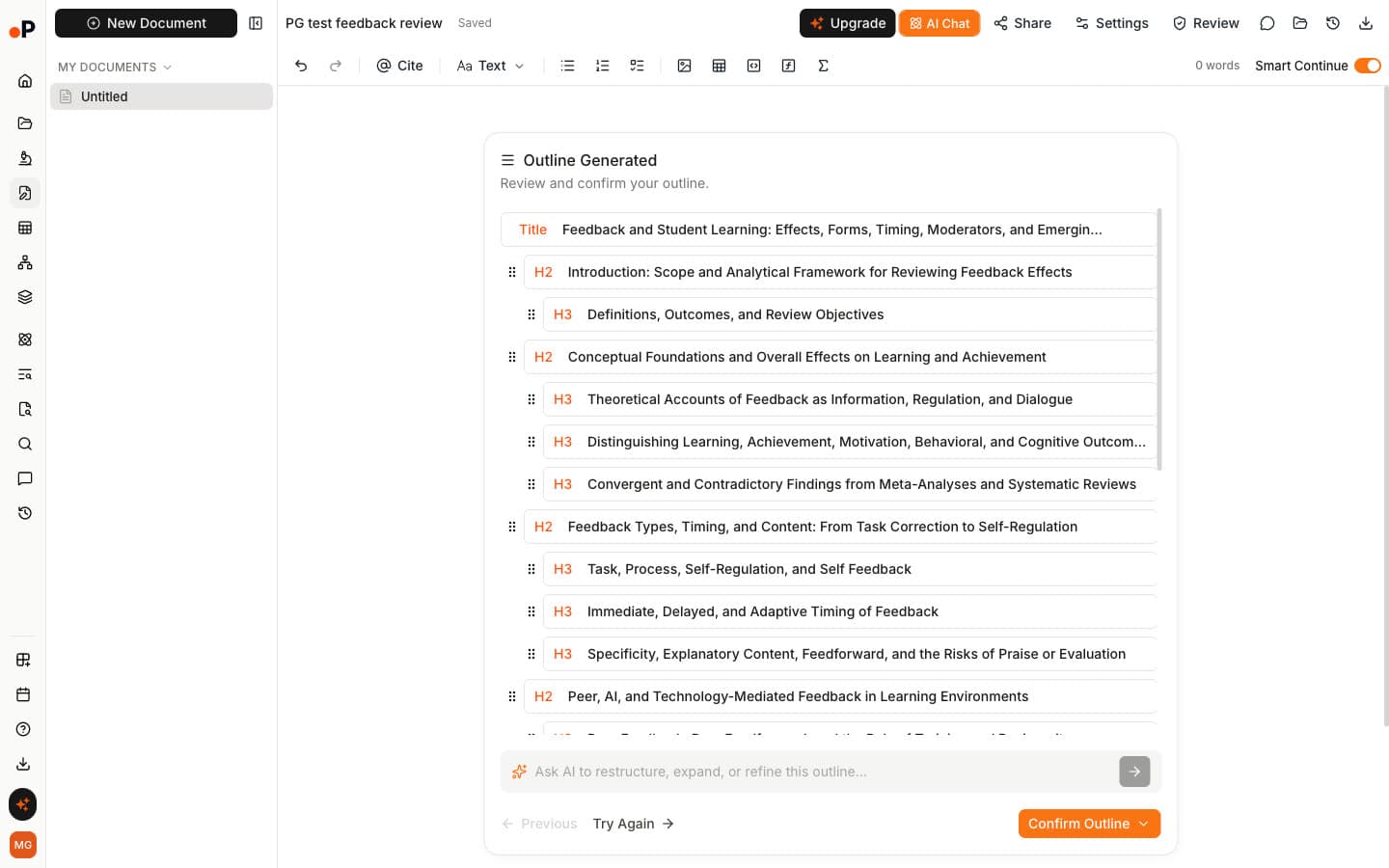Open help question mark icon

(x=23, y=729)
